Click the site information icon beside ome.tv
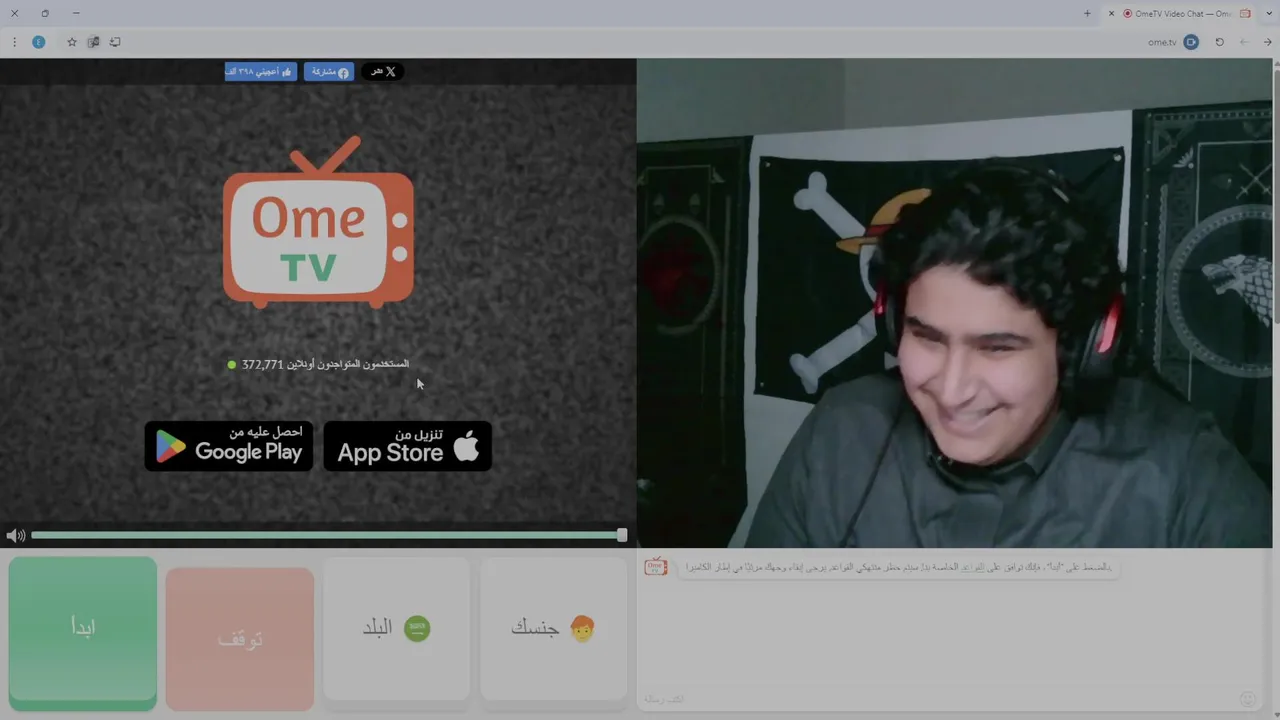This screenshot has height=720, width=1280. tap(1191, 42)
